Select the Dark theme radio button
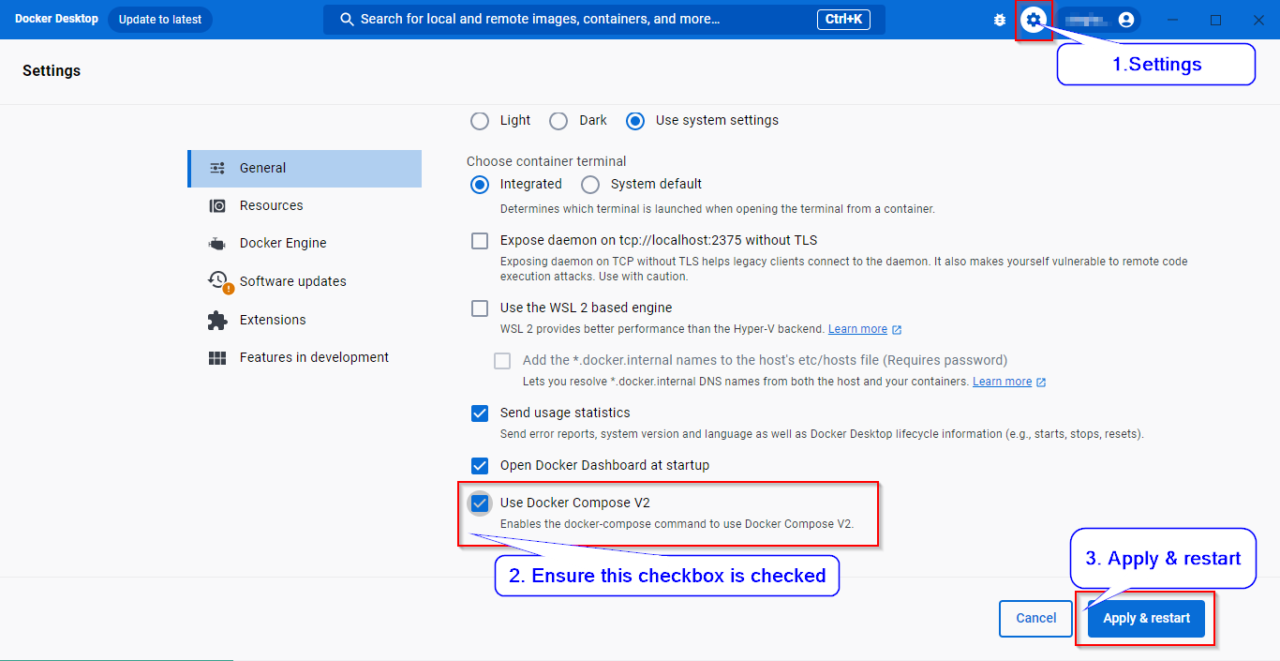1280x661 pixels. pos(559,121)
